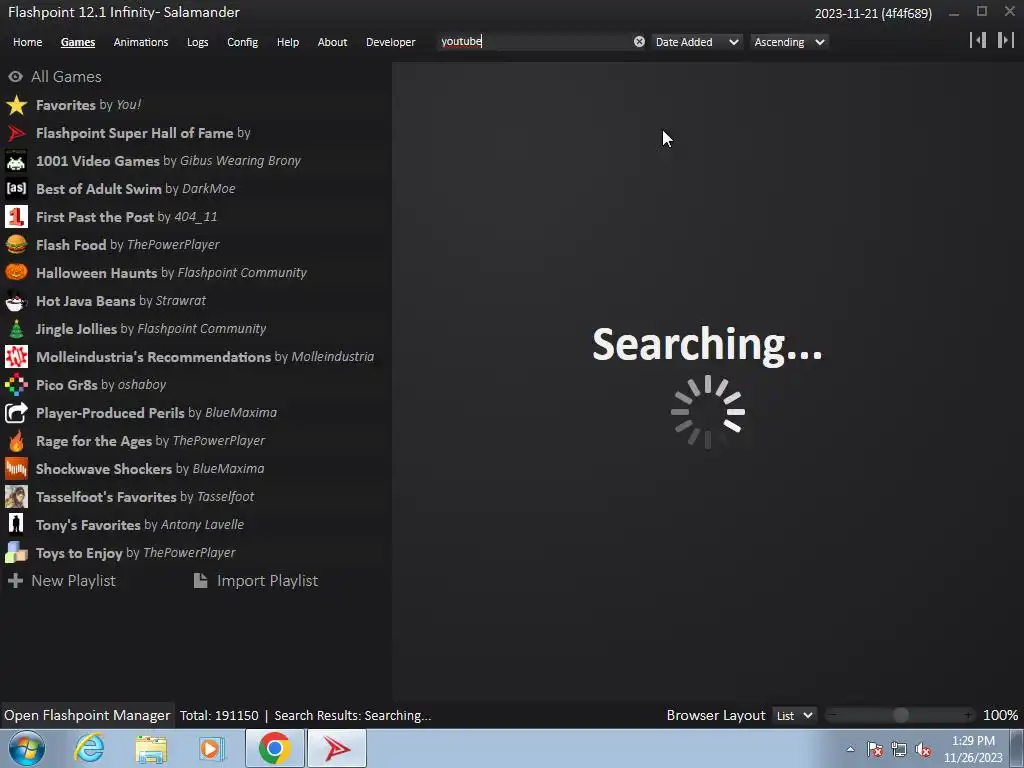Click the Shockwave Shockers icon
The width and height of the screenshot is (1024, 768).
click(x=16, y=469)
